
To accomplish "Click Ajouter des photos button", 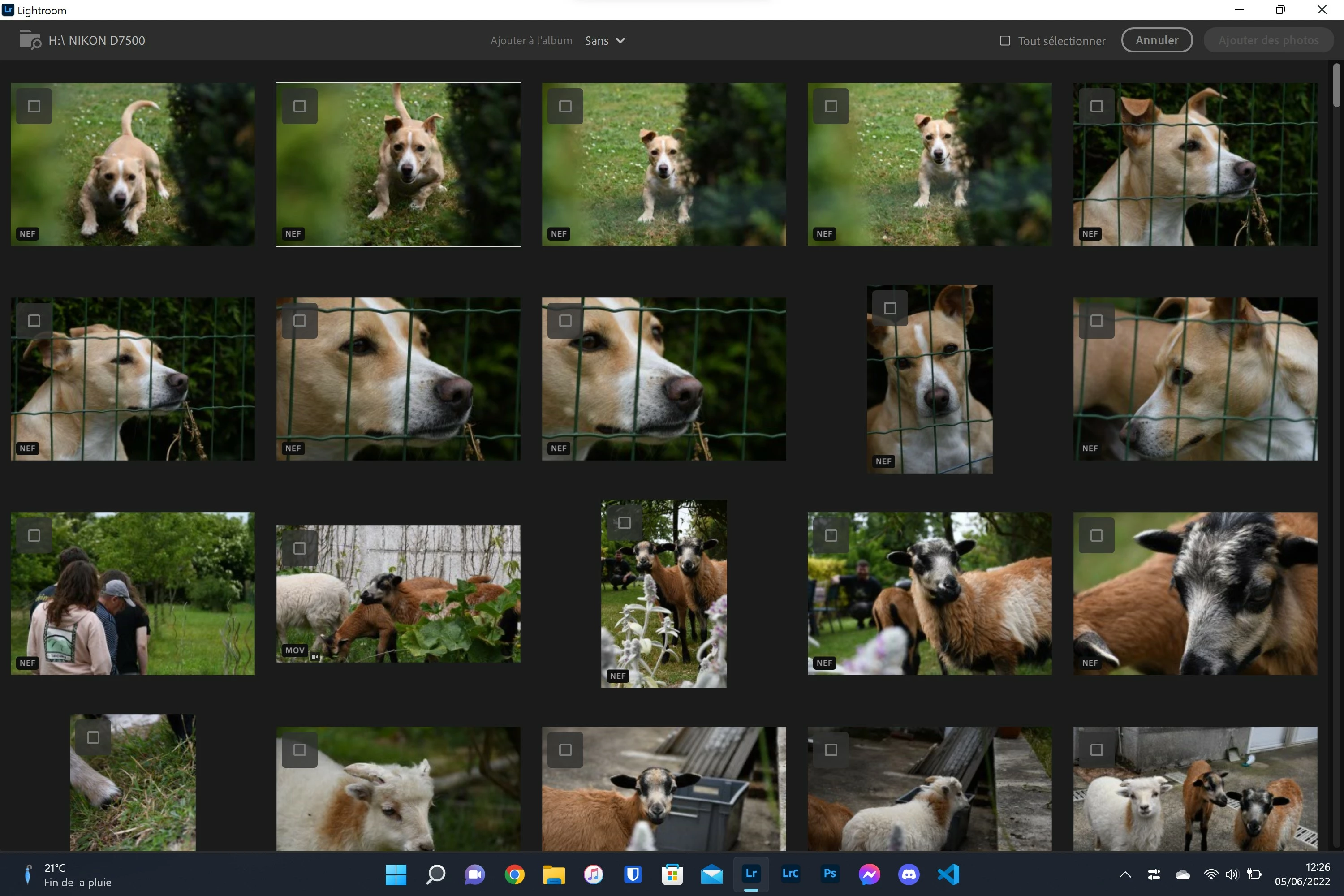I will coord(1268,41).
